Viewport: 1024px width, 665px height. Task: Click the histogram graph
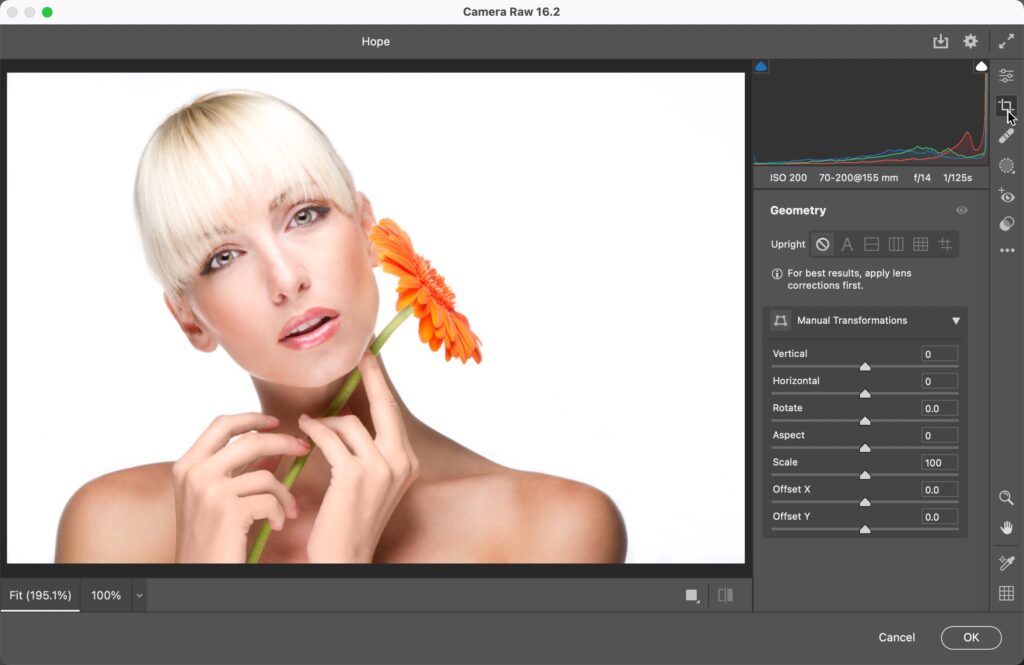coord(871,112)
